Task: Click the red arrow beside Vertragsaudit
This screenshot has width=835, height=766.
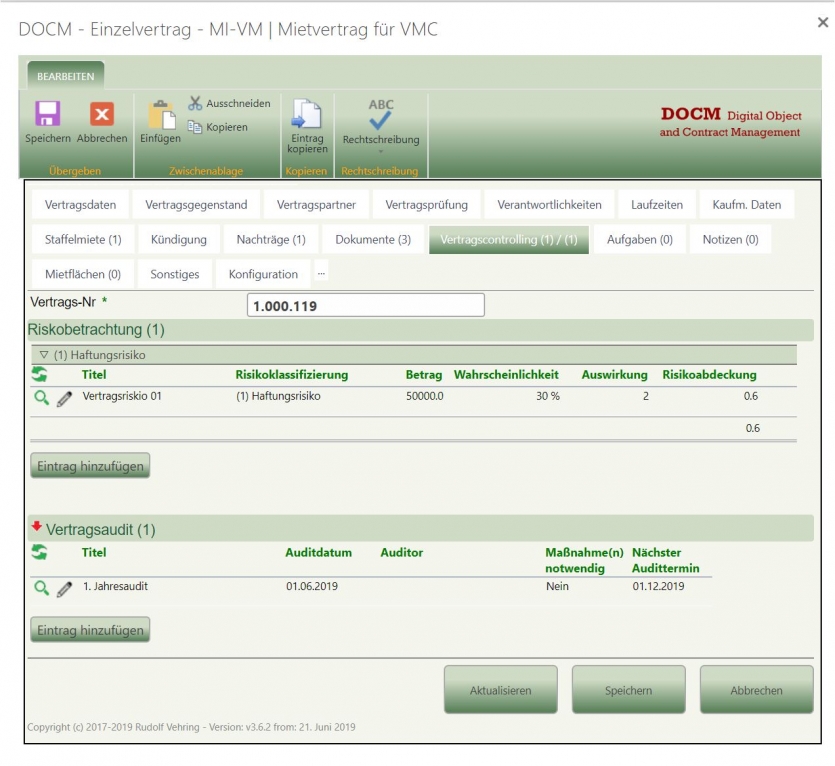Action: tap(36, 526)
